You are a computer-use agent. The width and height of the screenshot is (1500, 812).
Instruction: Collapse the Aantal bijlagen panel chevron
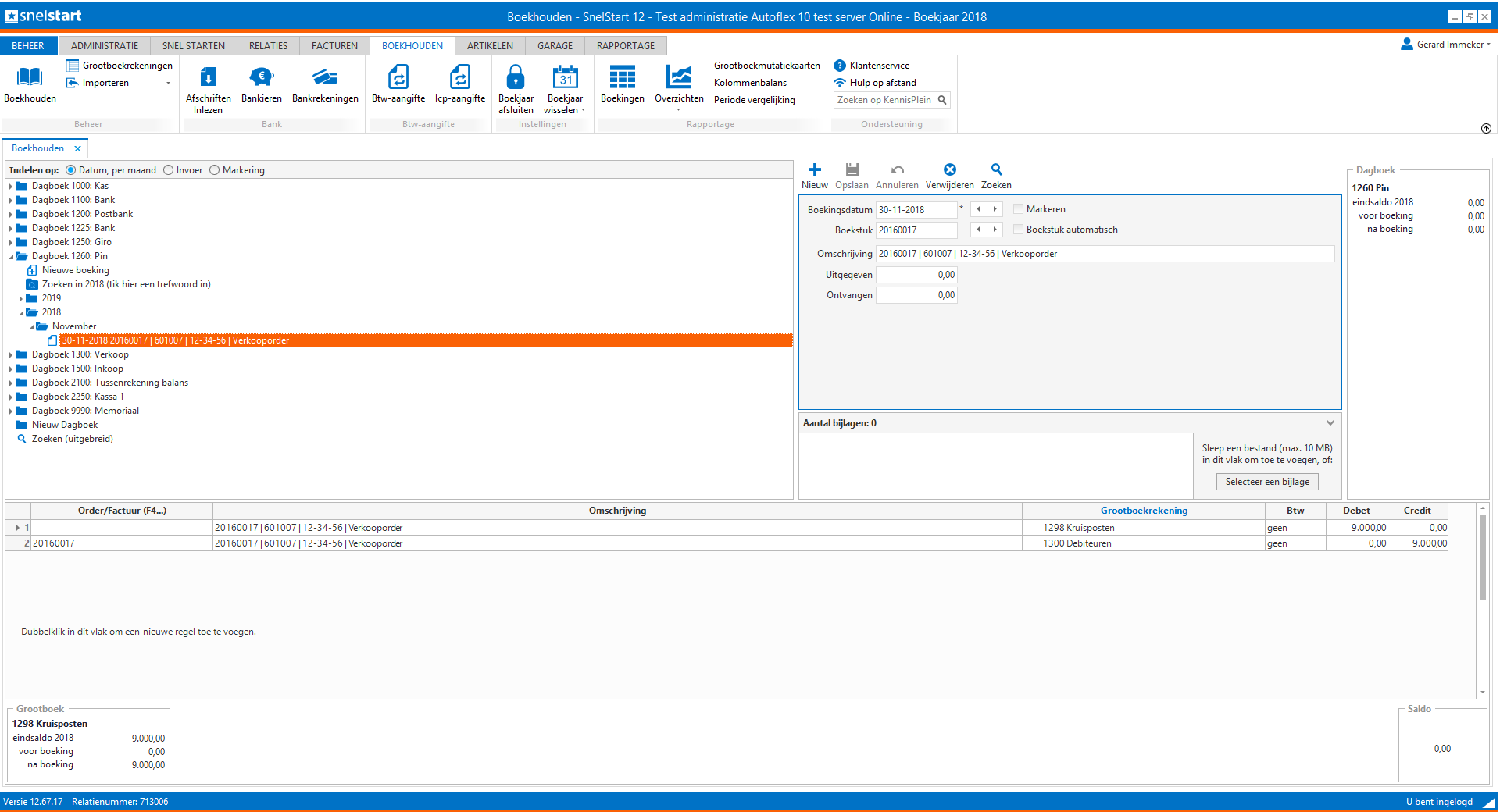1330,423
